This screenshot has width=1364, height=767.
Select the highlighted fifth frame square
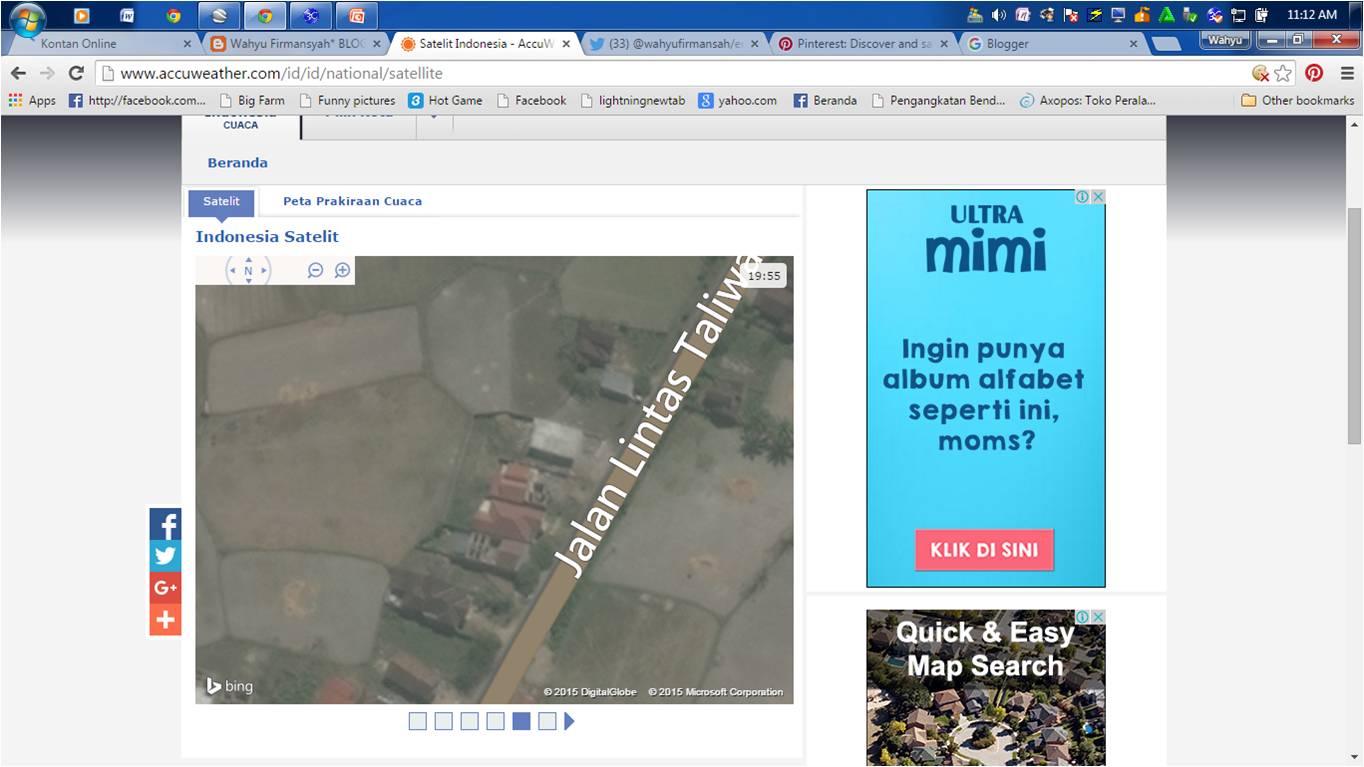pos(521,721)
